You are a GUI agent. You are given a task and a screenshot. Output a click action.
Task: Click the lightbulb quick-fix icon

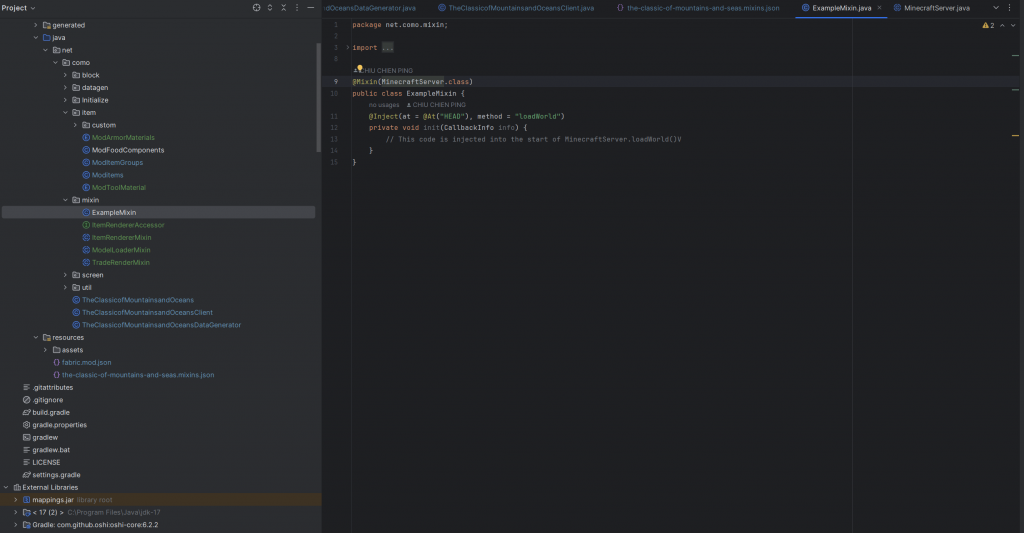[359, 68]
